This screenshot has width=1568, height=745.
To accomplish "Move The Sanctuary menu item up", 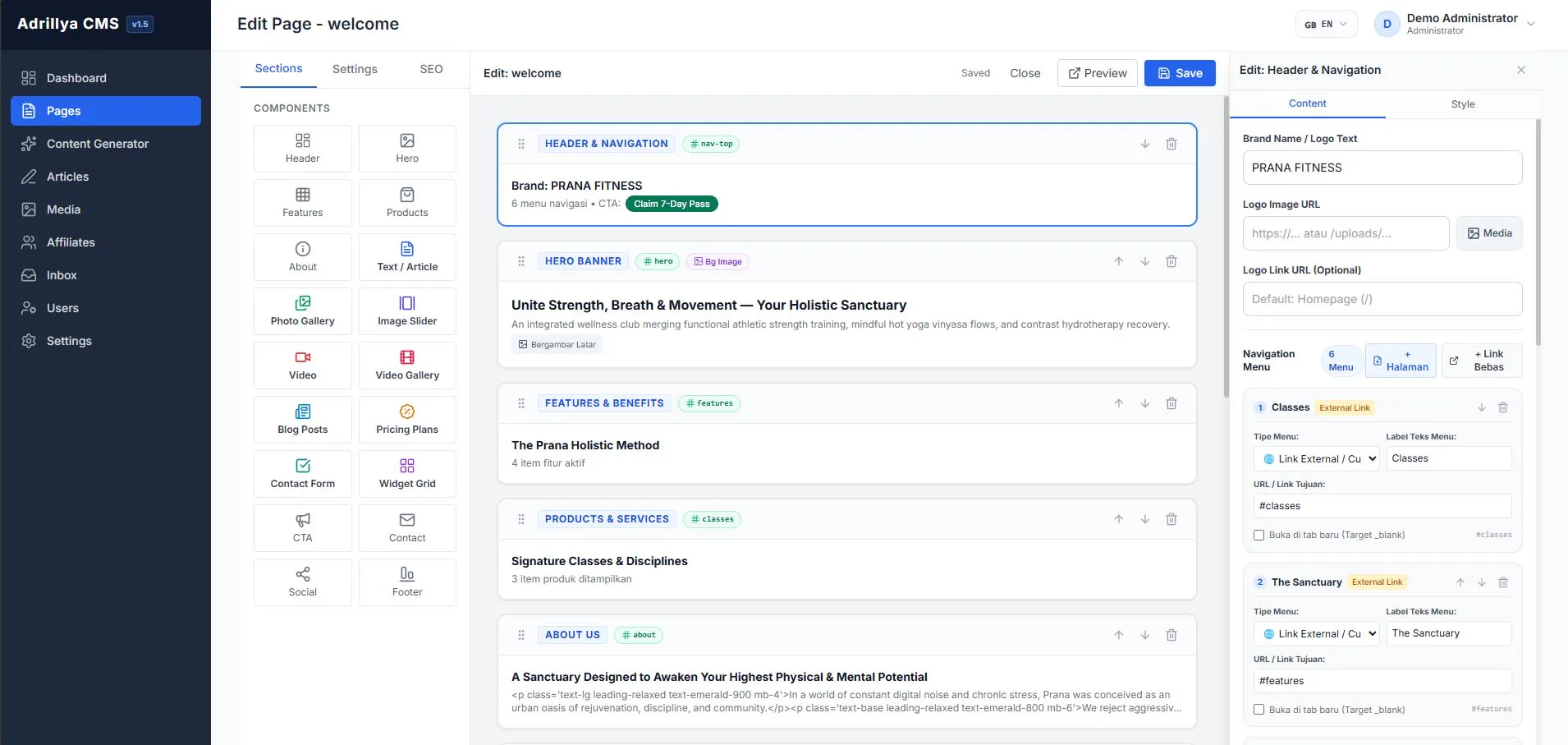I will click(x=1460, y=582).
